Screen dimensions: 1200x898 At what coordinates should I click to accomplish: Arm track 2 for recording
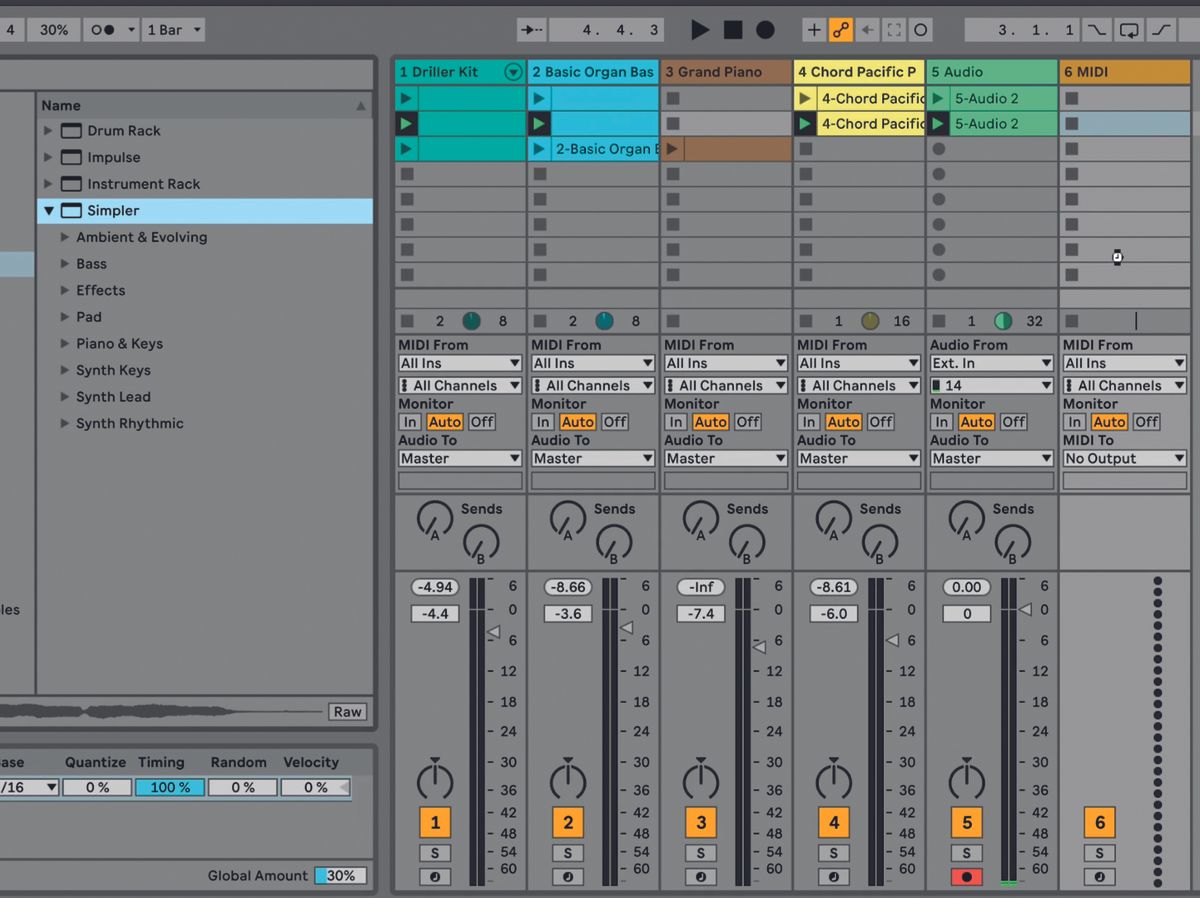tap(568, 877)
